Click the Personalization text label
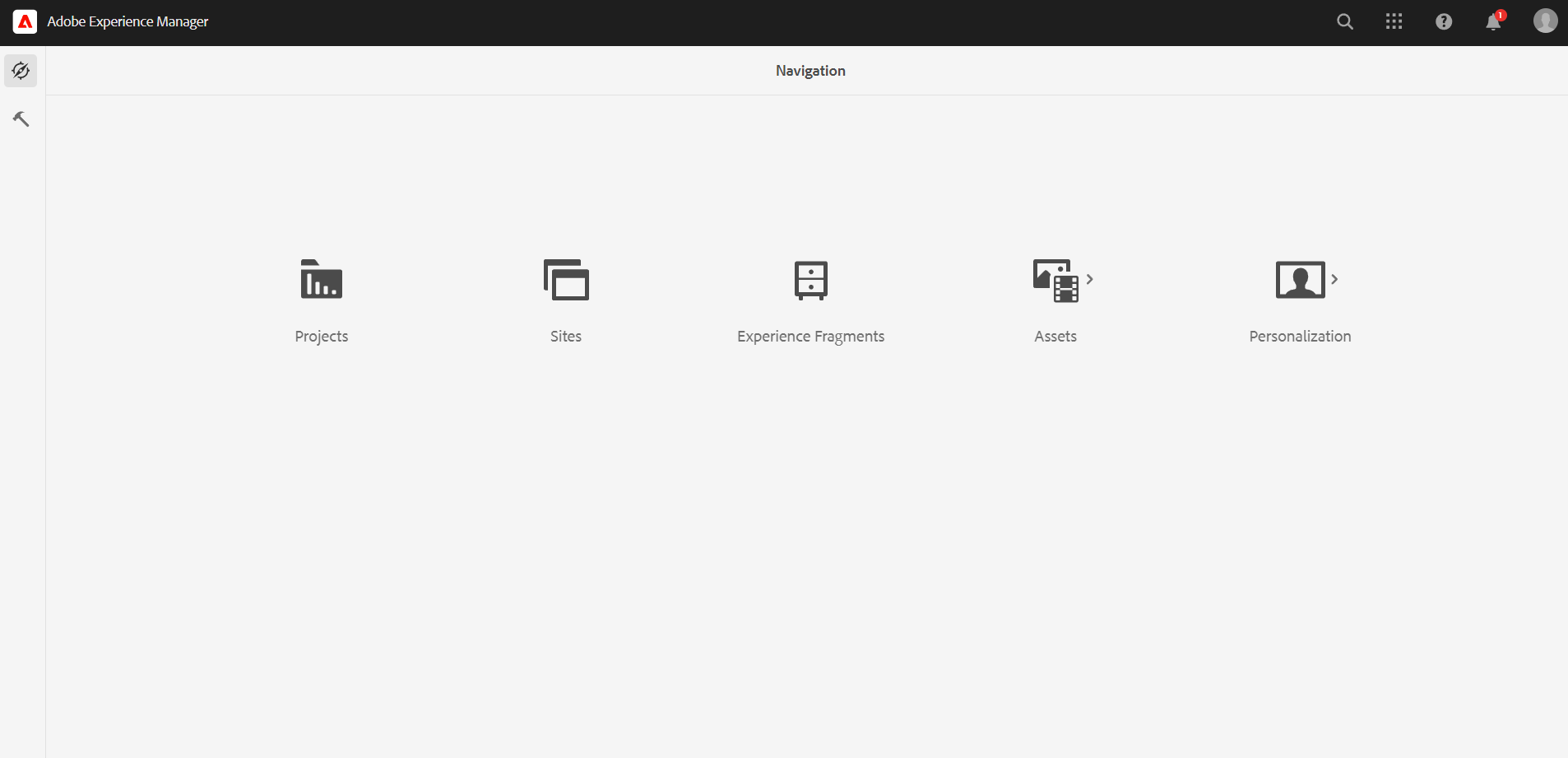Image resolution: width=1568 pixels, height=758 pixels. coord(1300,337)
